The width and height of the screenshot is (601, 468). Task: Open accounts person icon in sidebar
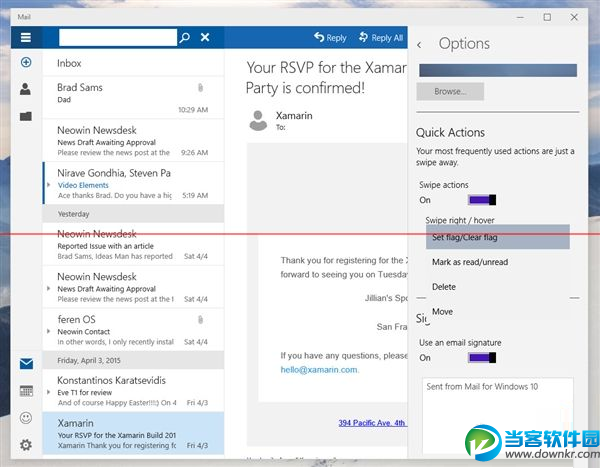pos(26,89)
